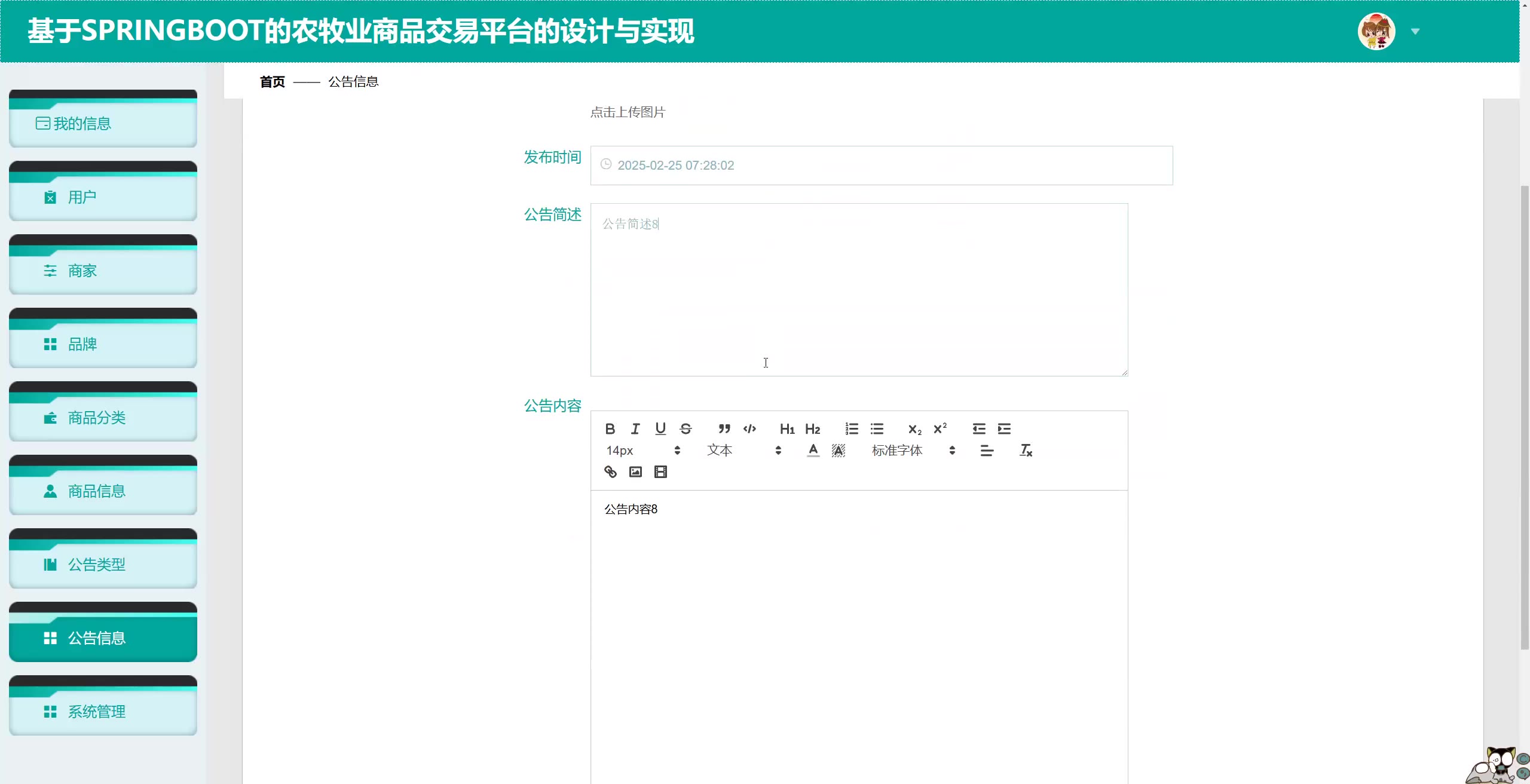Toggle subscript formatting
Screen dimensions: 1530x784
pyautogui.click(x=914, y=429)
